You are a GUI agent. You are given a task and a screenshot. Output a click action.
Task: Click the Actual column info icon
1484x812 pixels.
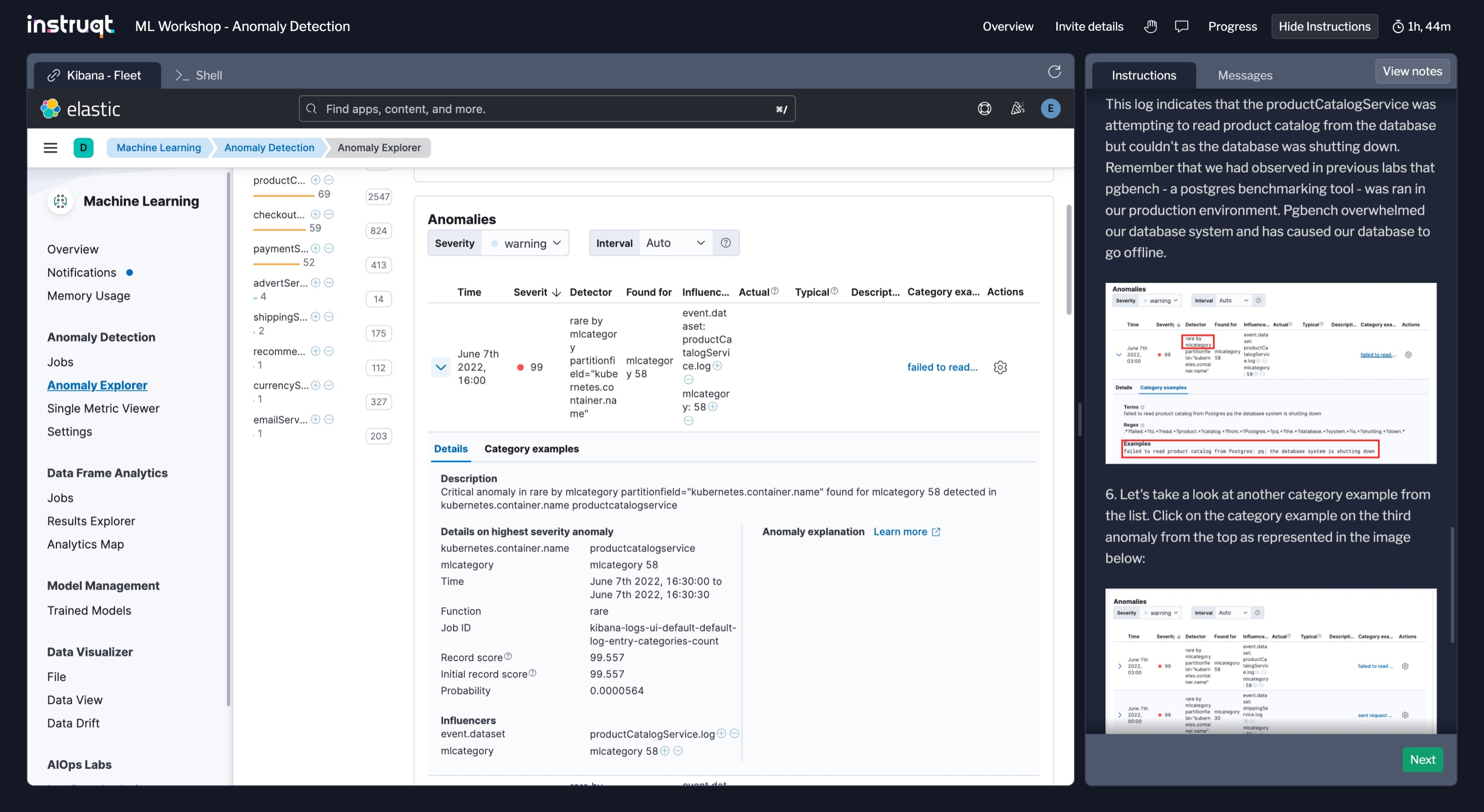pyautogui.click(x=775, y=291)
